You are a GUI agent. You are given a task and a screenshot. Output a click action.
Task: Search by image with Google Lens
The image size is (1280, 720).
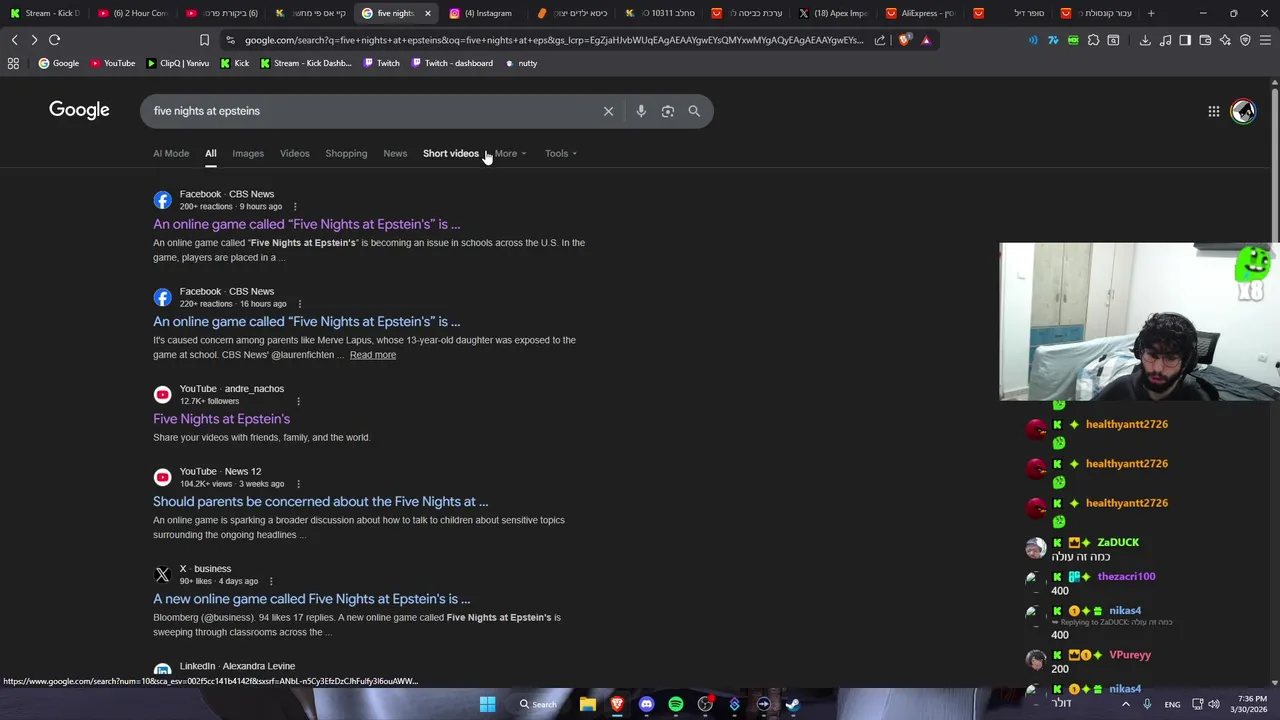point(668,111)
